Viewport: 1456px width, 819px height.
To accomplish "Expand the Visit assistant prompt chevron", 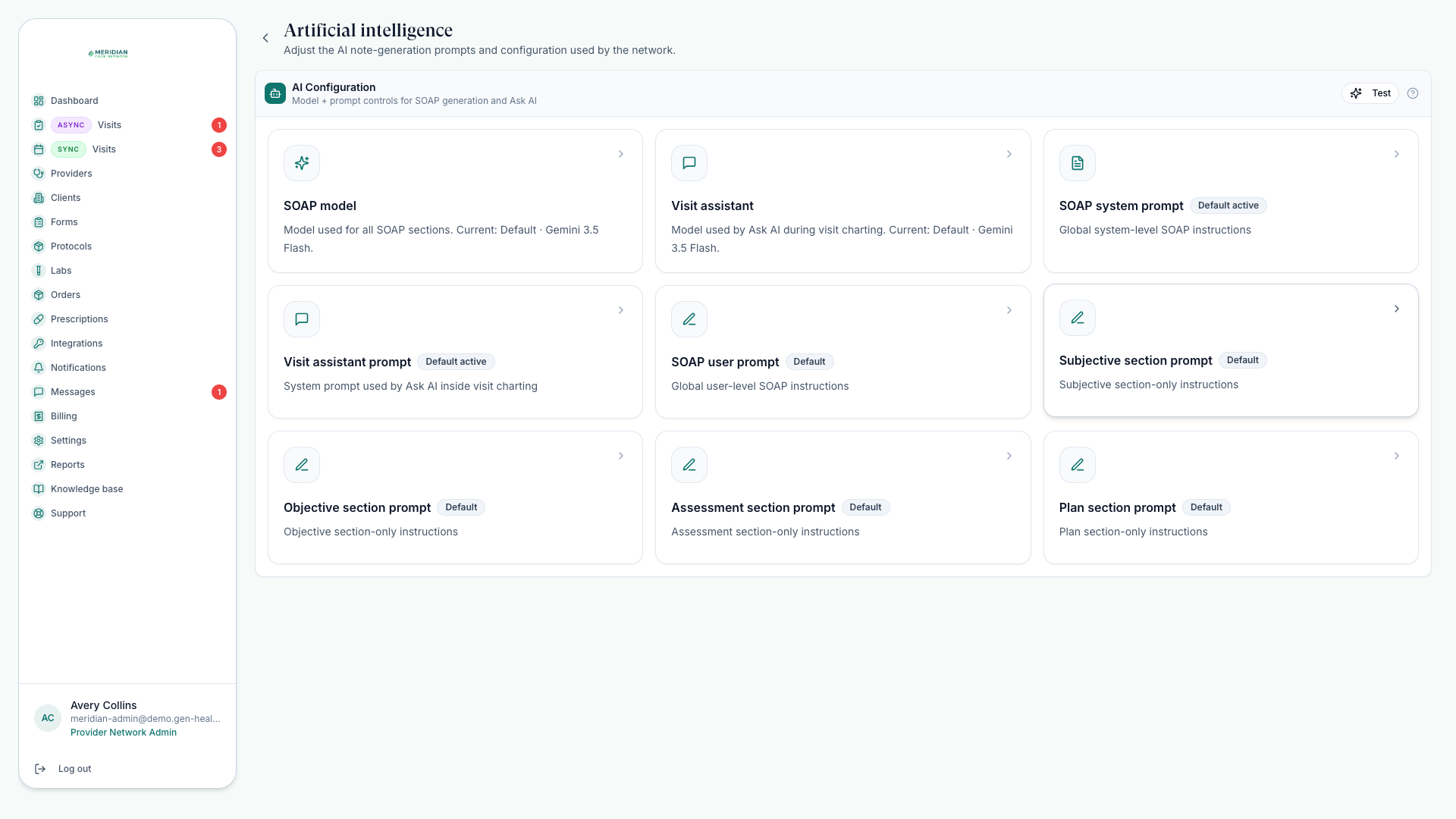I will point(621,310).
